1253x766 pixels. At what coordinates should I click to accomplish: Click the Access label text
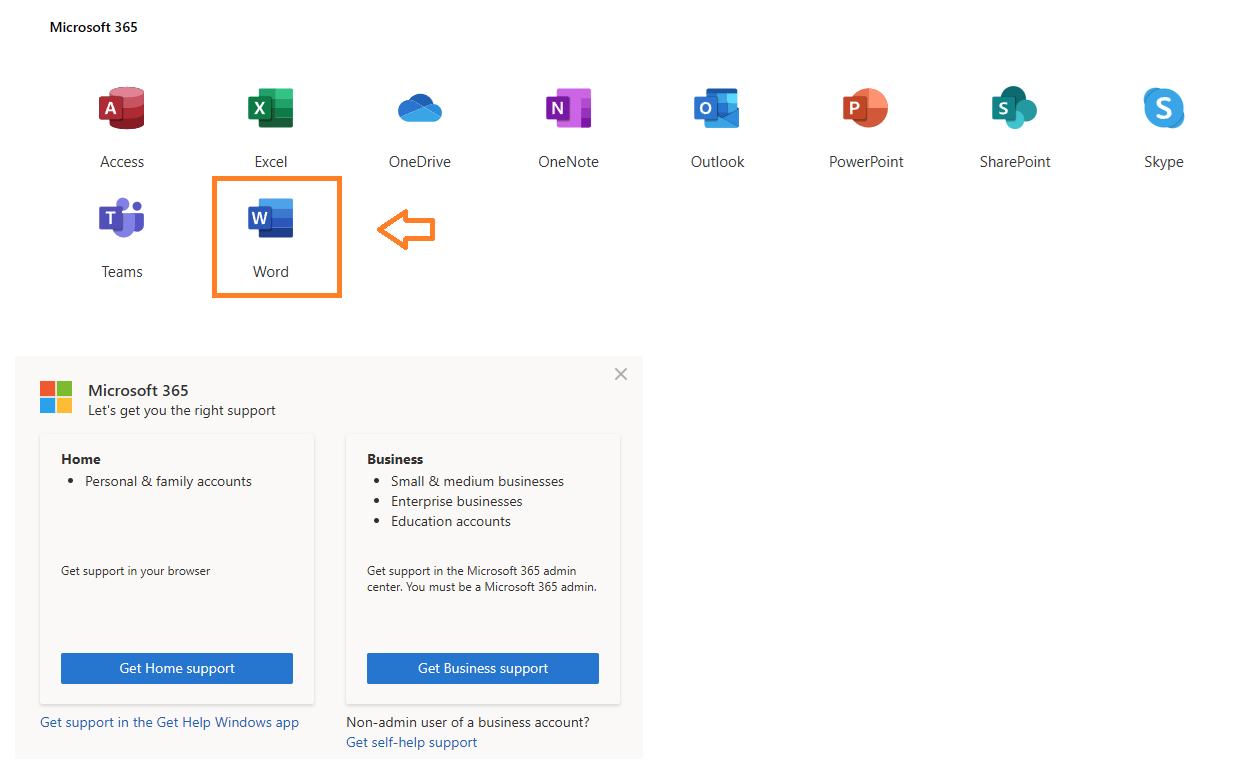(x=122, y=162)
